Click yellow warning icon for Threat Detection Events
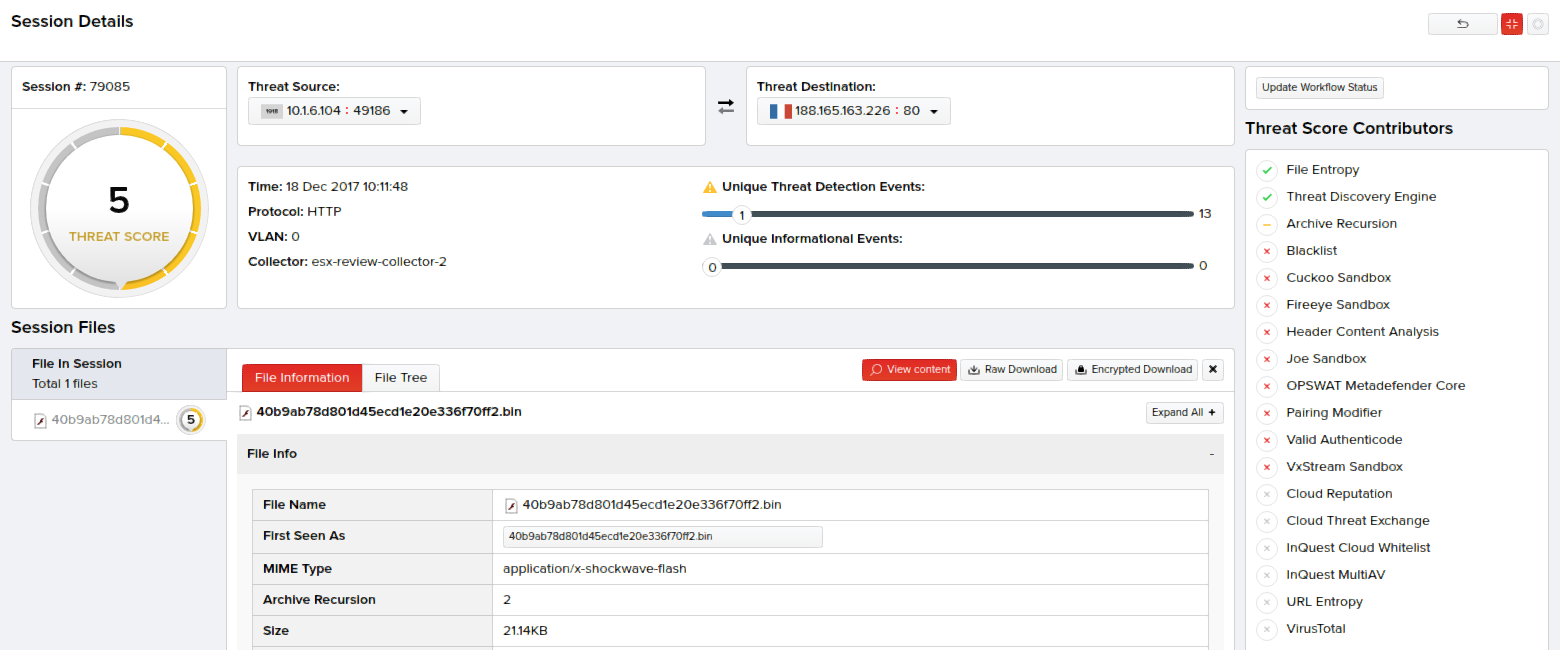1560x650 pixels. point(710,187)
